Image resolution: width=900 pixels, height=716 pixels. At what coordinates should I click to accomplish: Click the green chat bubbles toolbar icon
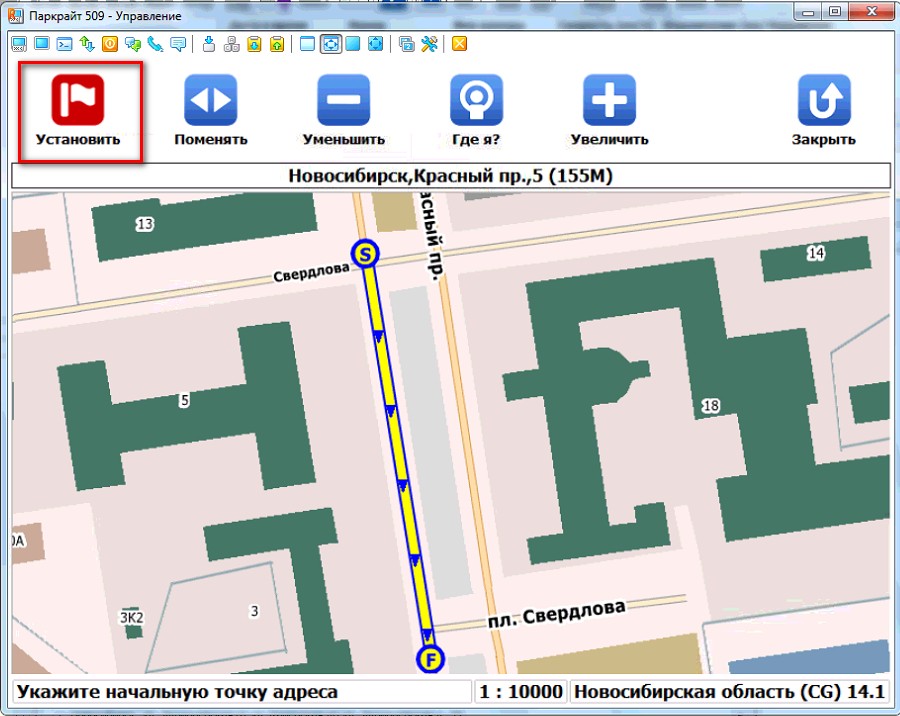pyautogui.click(x=132, y=44)
